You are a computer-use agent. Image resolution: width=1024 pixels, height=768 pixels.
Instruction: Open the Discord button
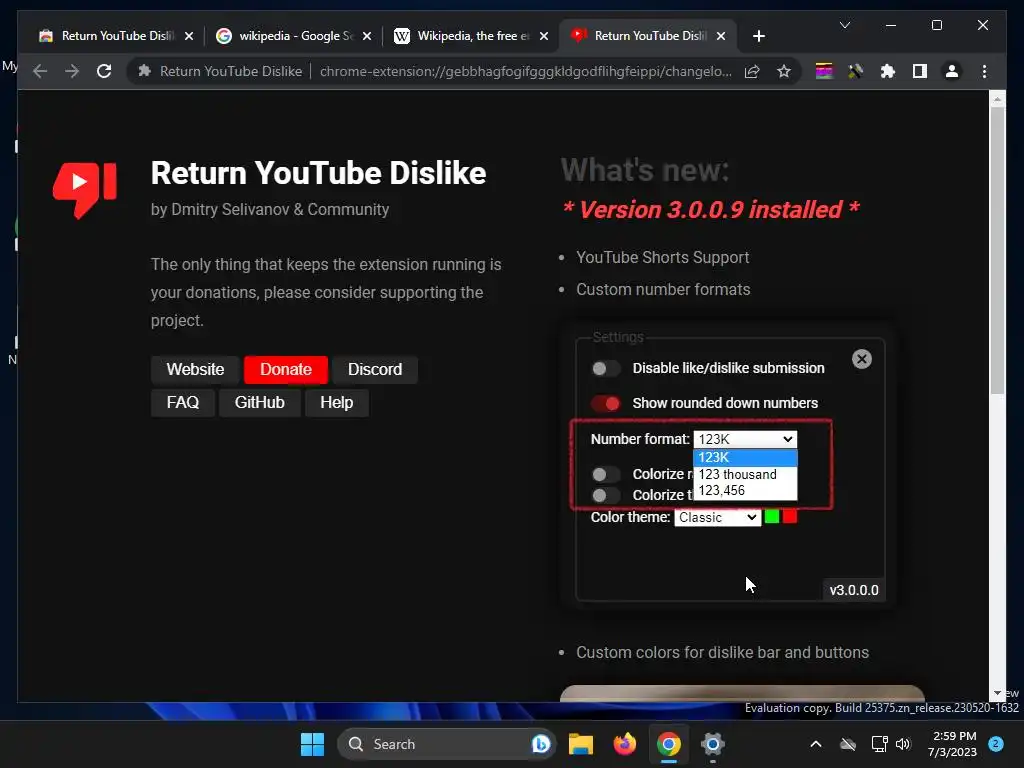(x=375, y=370)
